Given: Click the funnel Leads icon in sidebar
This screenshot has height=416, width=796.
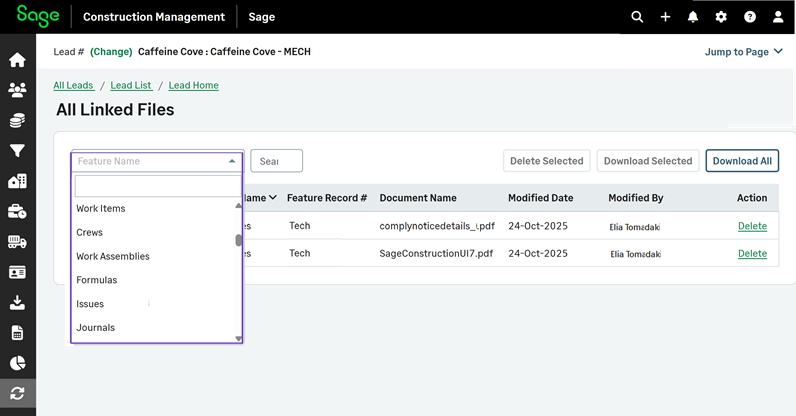Looking at the screenshot, I should (17, 151).
